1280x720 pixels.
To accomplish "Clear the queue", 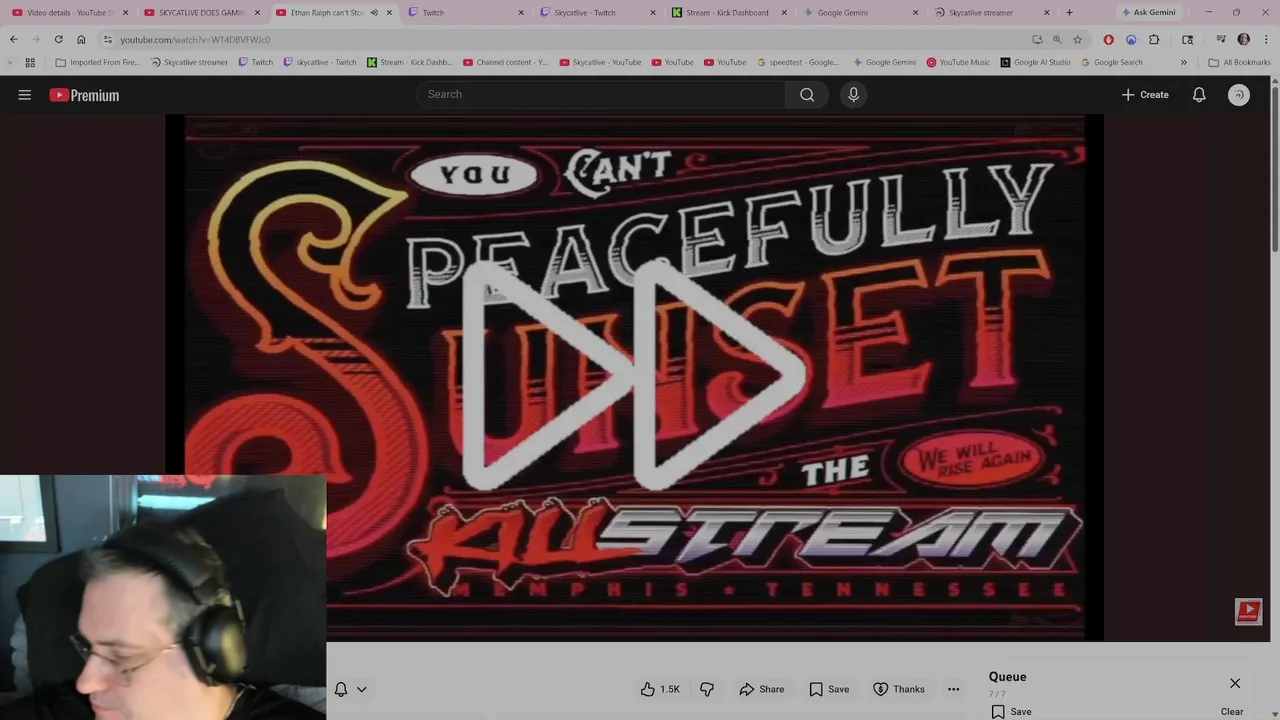I will [1232, 711].
